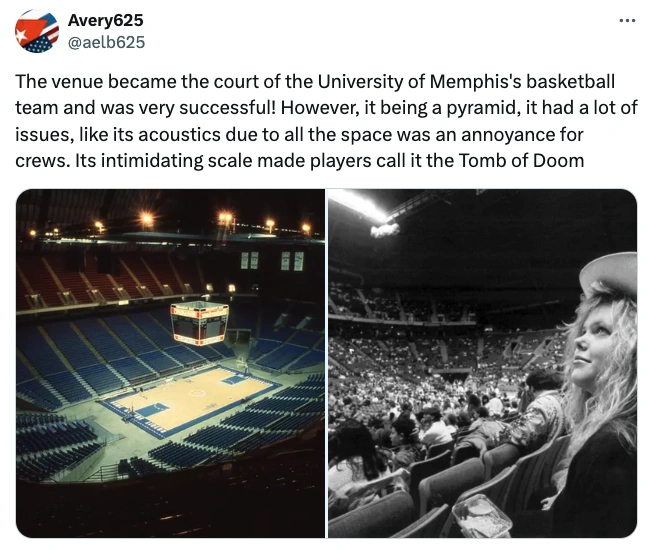Open the more options ellipsis menu

pyautogui.click(x=627, y=20)
